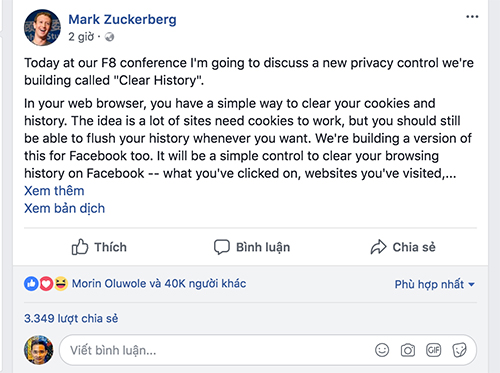Open the GIF picker in comment box

(x=433, y=350)
